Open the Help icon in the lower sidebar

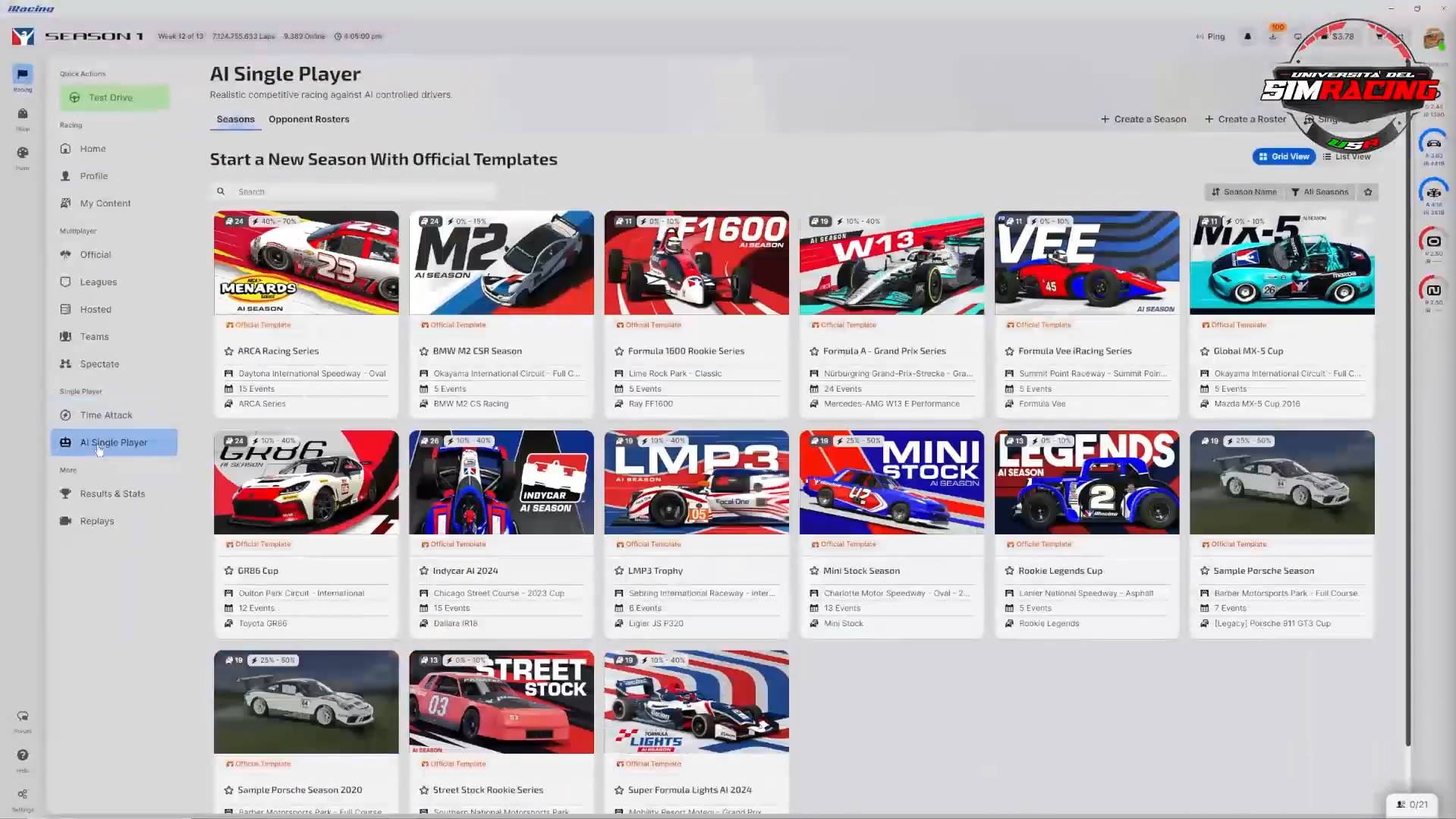point(22,757)
